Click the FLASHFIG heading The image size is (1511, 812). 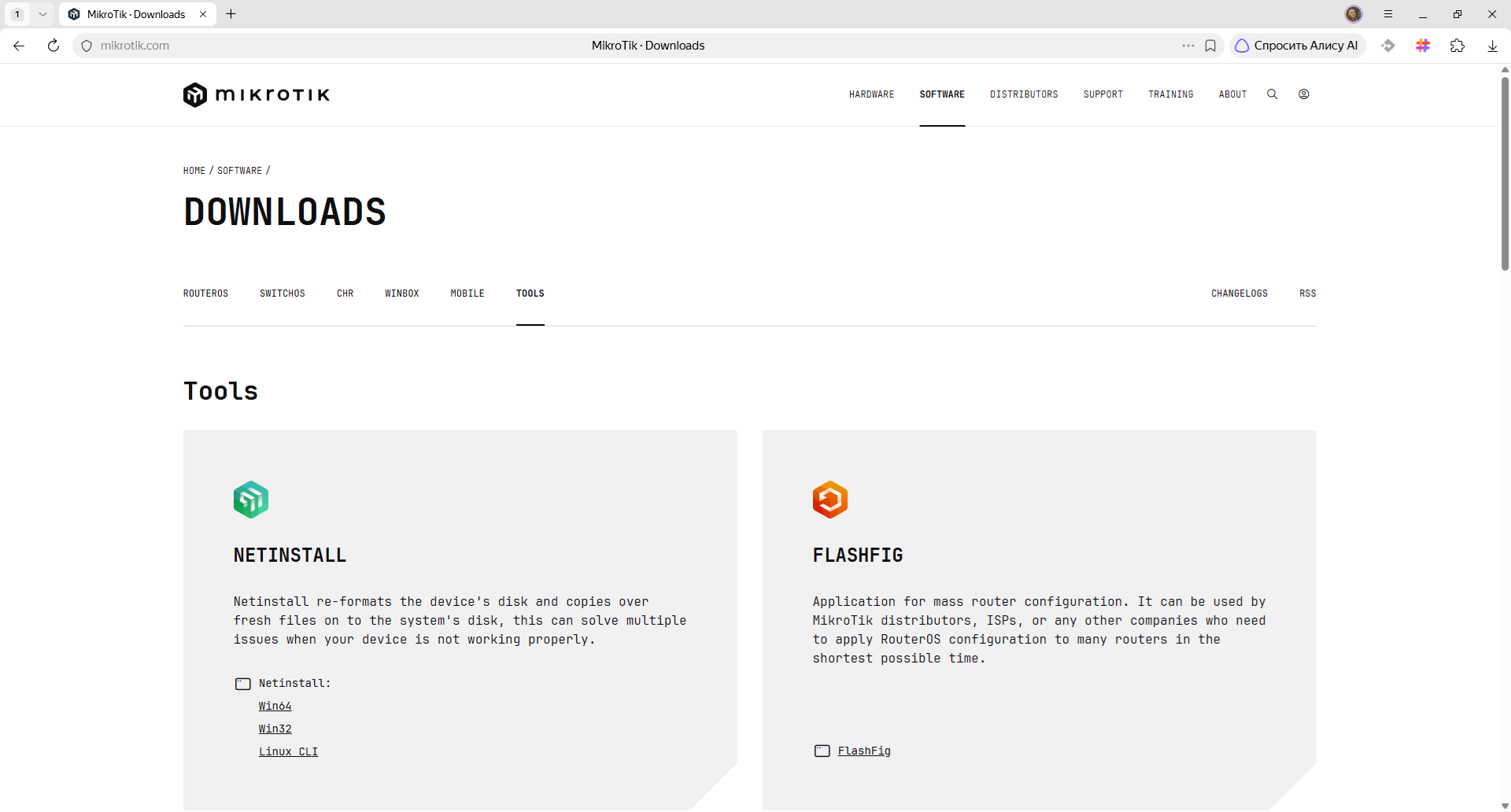click(858, 555)
